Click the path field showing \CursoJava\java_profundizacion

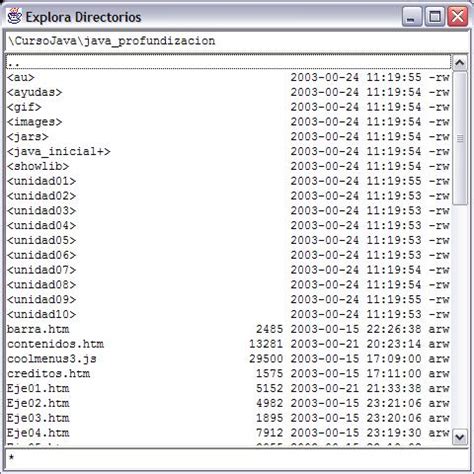(237, 41)
